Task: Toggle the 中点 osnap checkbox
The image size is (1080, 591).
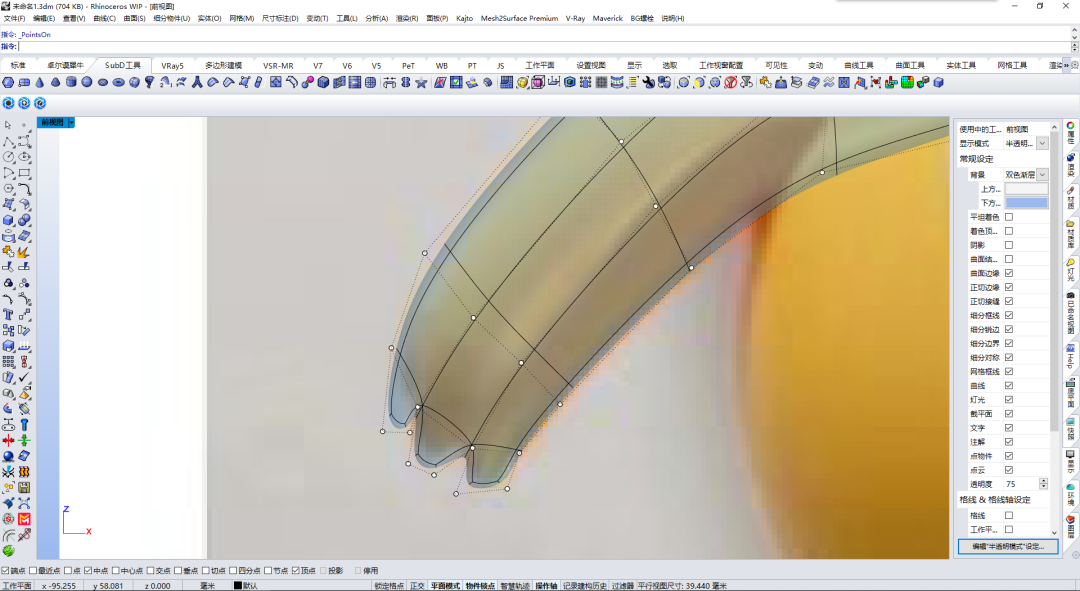Action: [x=87, y=570]
